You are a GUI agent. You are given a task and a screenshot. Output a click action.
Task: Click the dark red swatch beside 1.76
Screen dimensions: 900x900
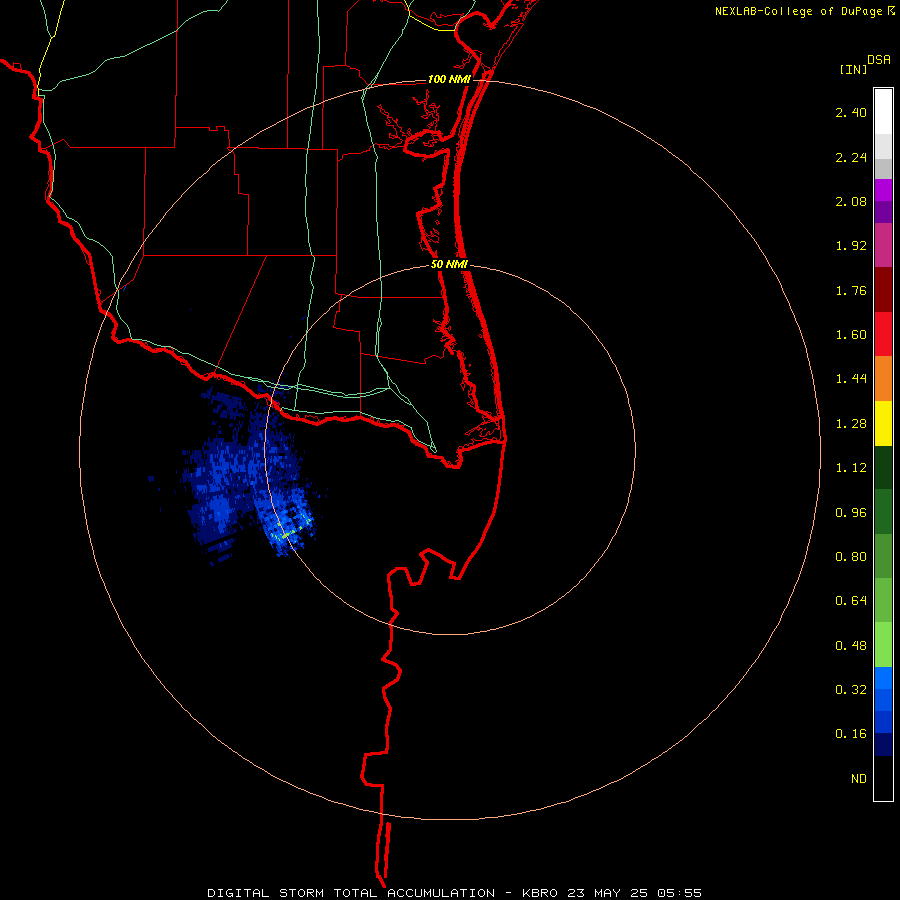tap(883, 290)
